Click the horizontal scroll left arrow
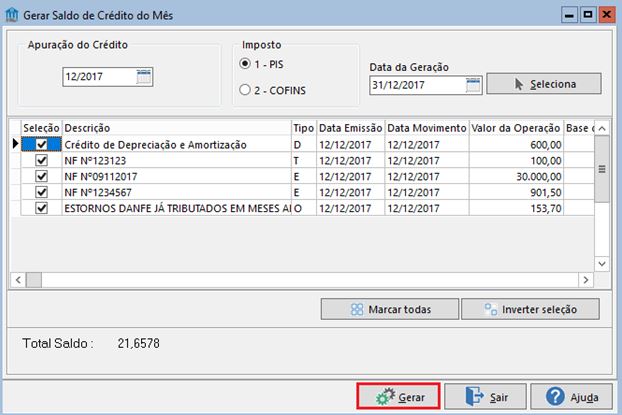This screenshot has height=415, width=622. coord(18,280)
